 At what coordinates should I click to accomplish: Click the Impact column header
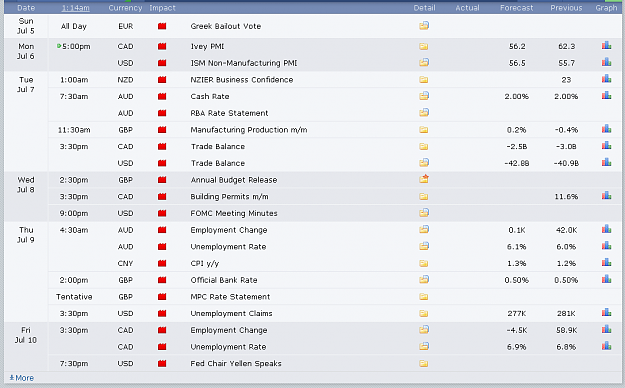[x=162, y=8]
